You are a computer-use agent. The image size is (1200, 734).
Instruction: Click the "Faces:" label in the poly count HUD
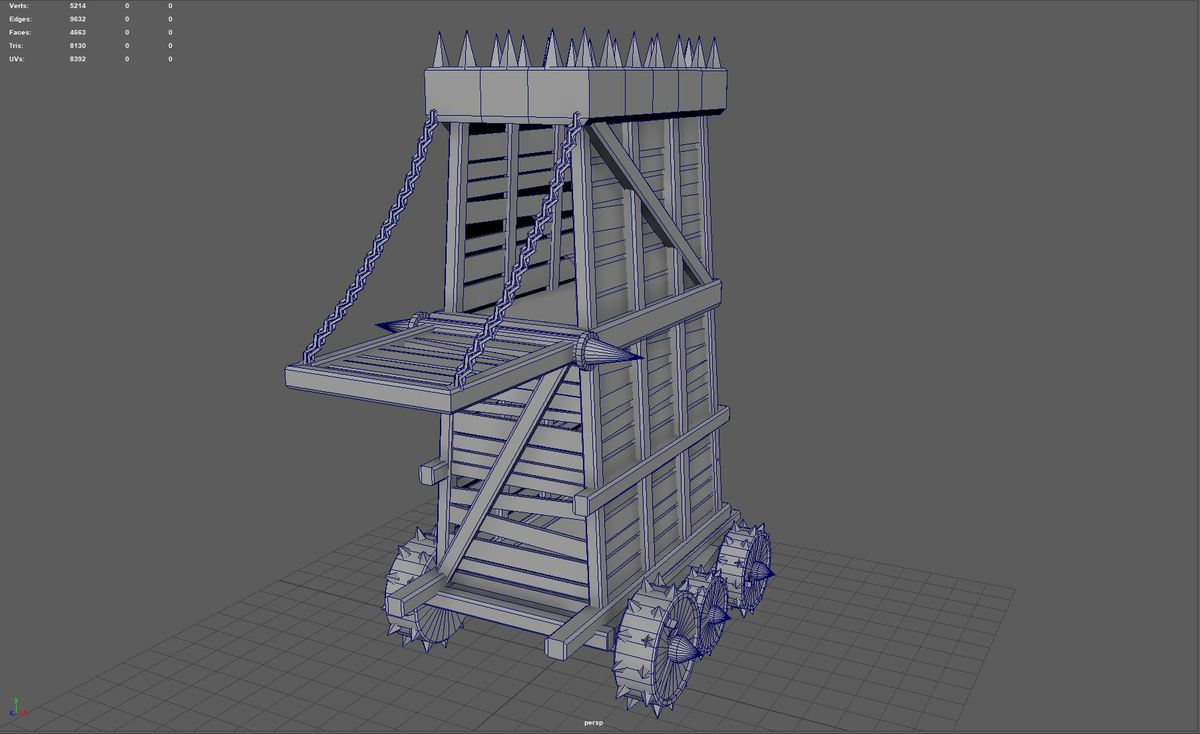20,32
